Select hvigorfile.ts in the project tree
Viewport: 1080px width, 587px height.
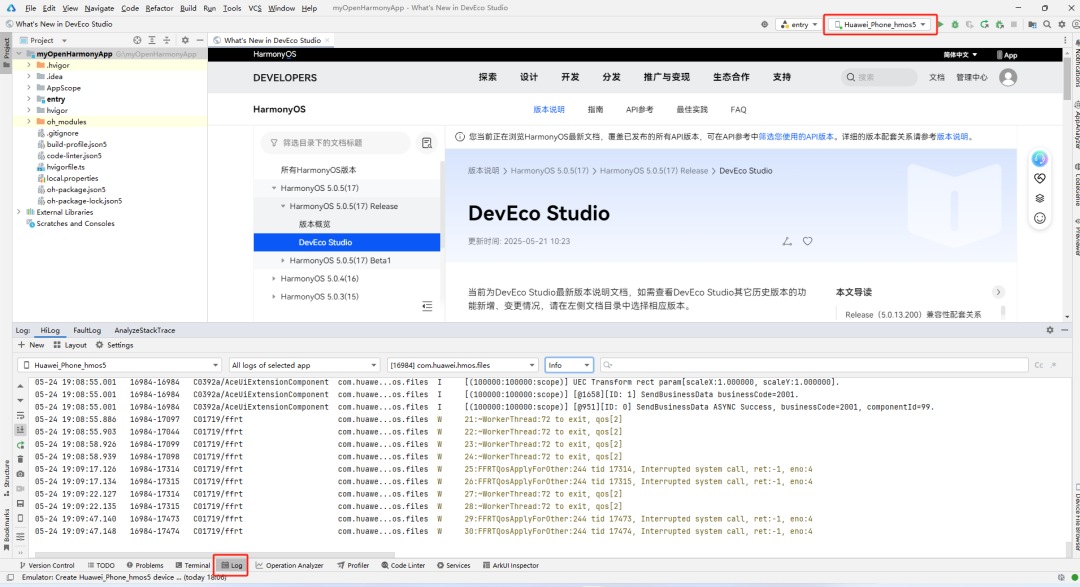pos(65,167)
